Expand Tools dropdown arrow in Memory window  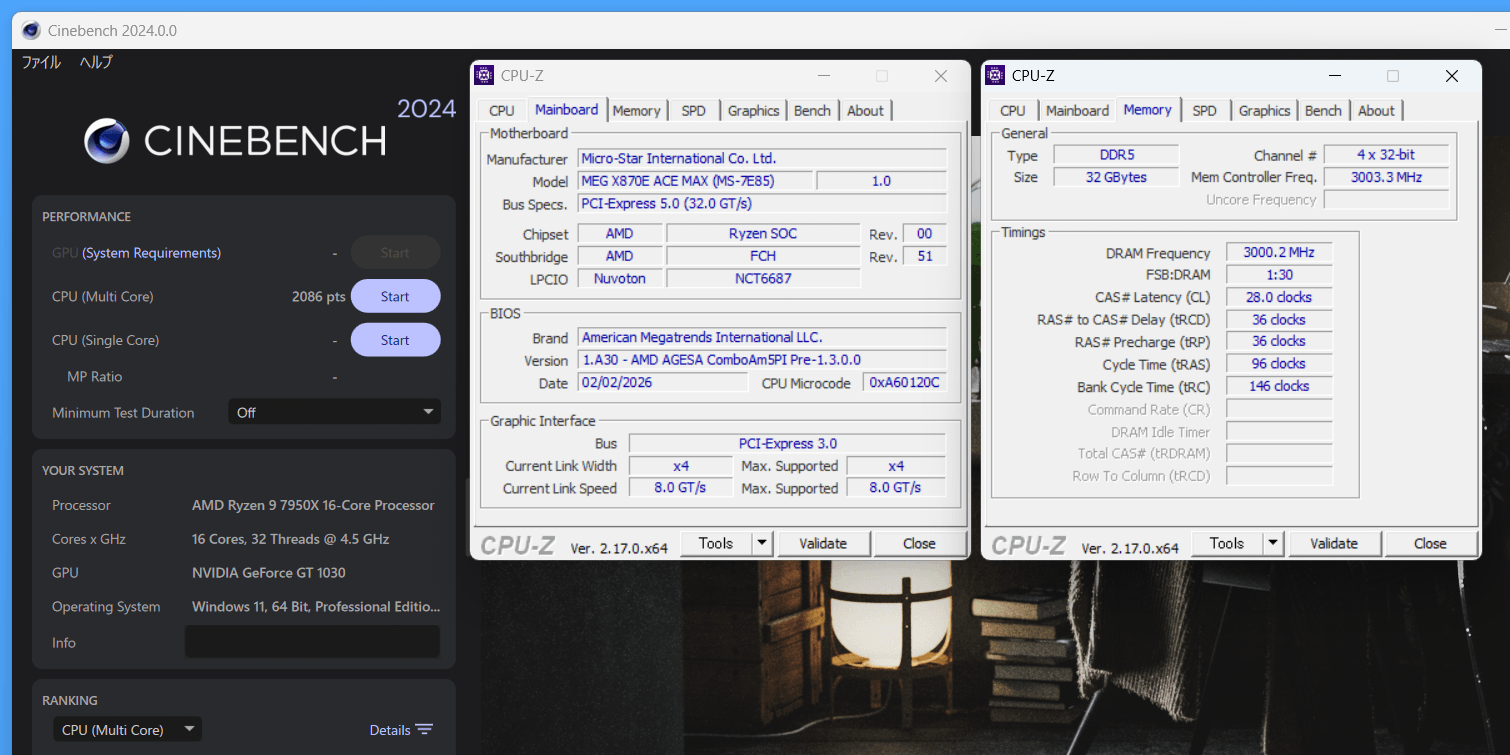[x=1273, y=543]
